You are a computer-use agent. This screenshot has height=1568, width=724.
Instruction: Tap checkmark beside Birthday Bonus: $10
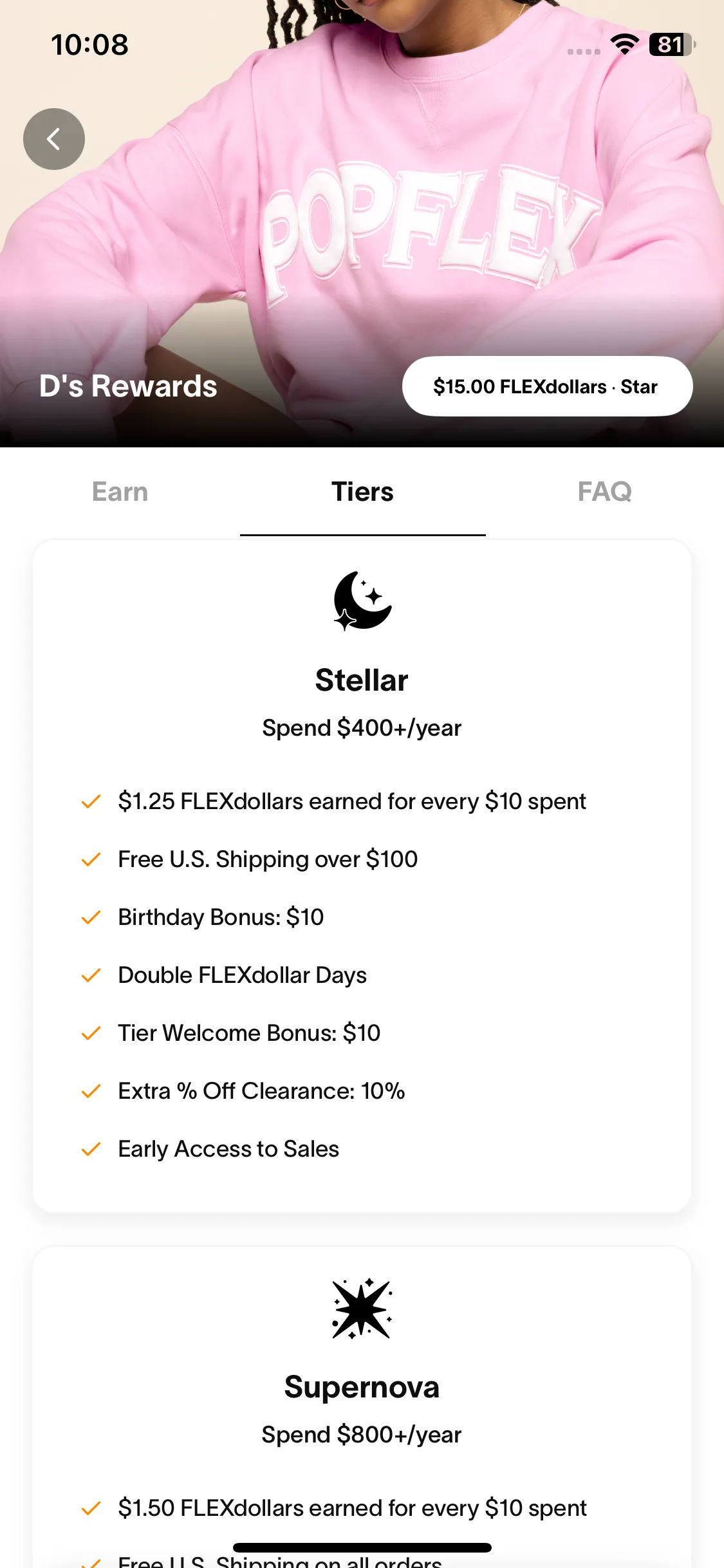(91, 917)
